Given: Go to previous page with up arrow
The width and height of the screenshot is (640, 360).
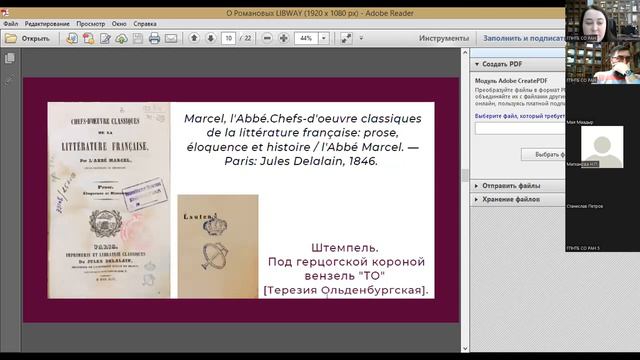Looking at the screenshot, I should tap(194, 38).
